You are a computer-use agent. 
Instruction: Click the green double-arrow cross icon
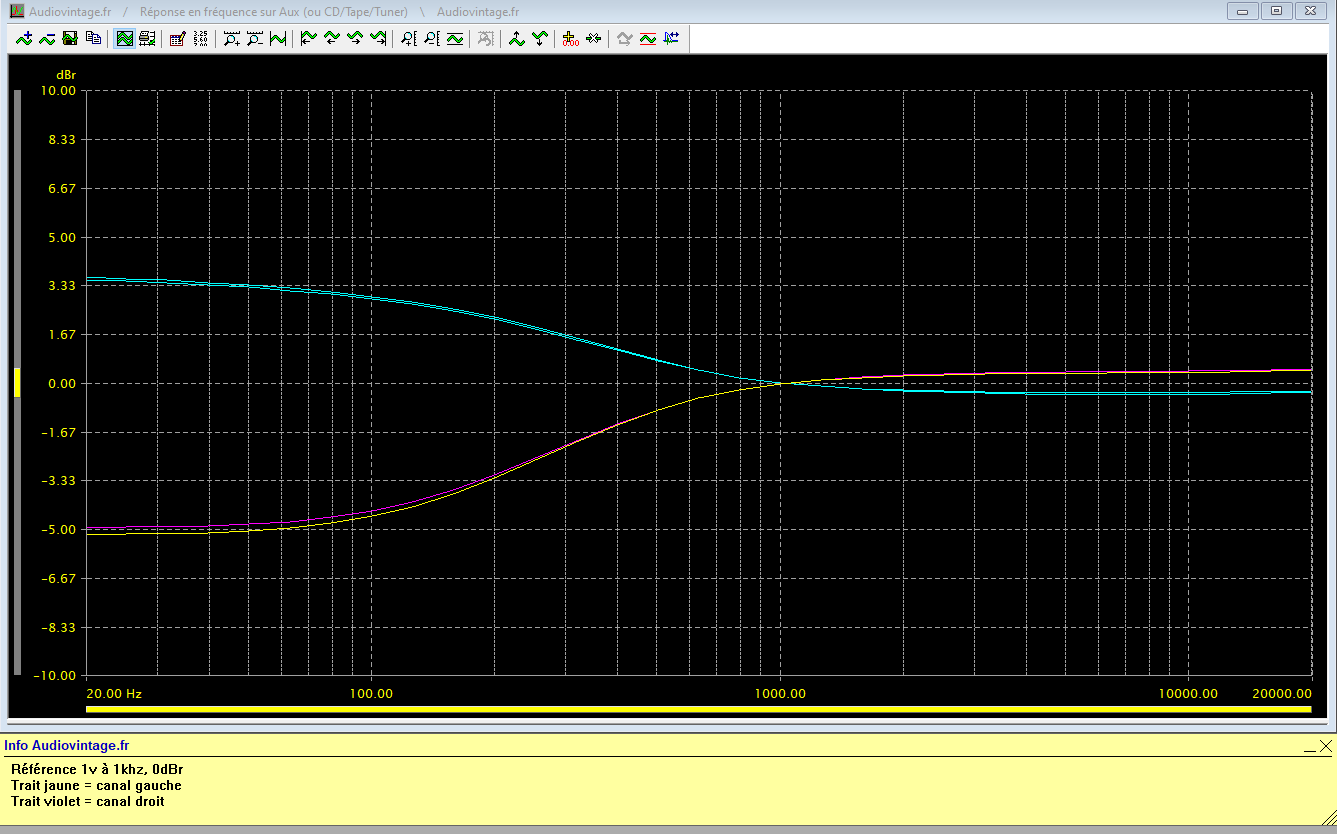[x=594, y=39]
